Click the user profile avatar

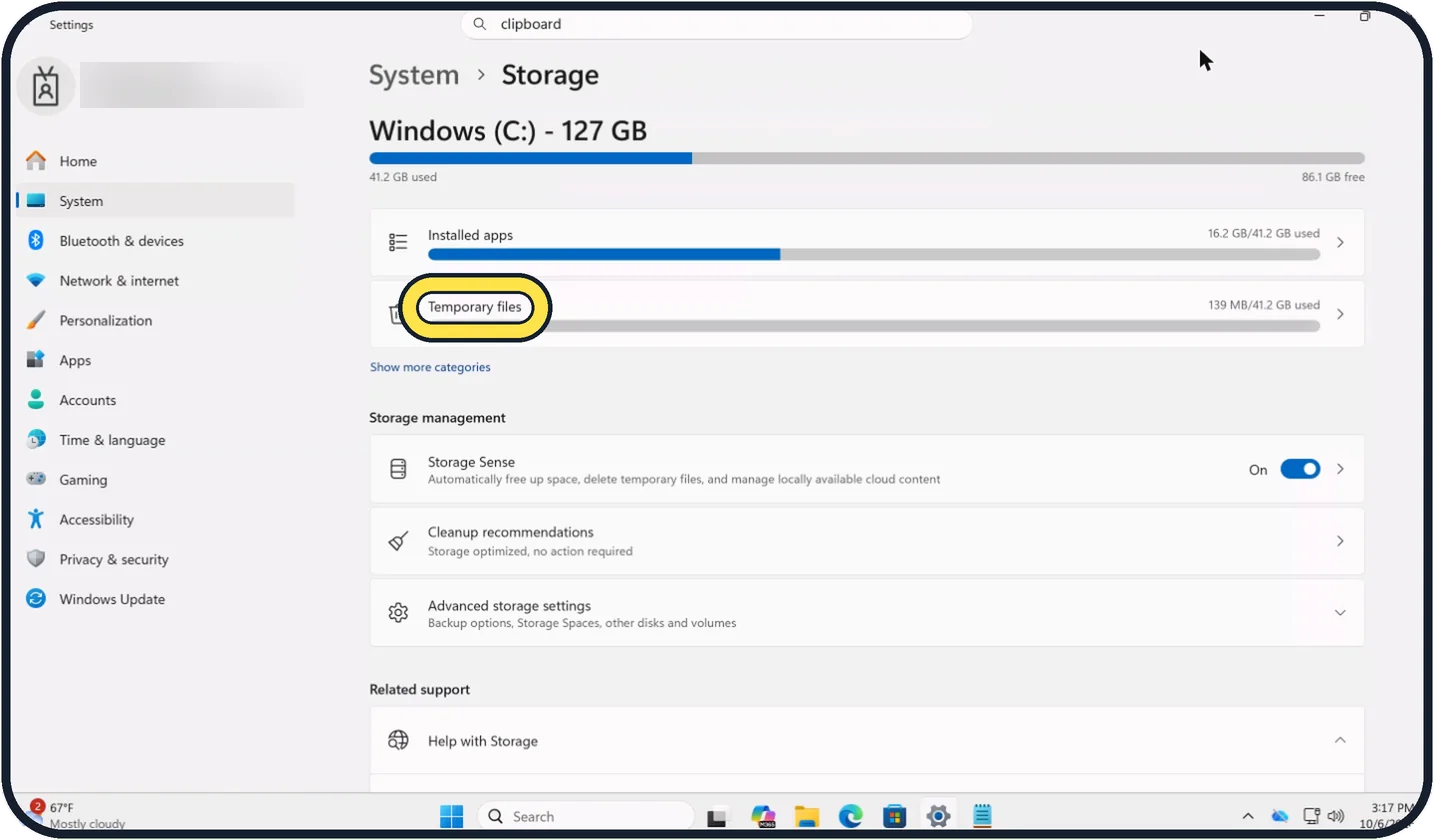coord(46,87)
